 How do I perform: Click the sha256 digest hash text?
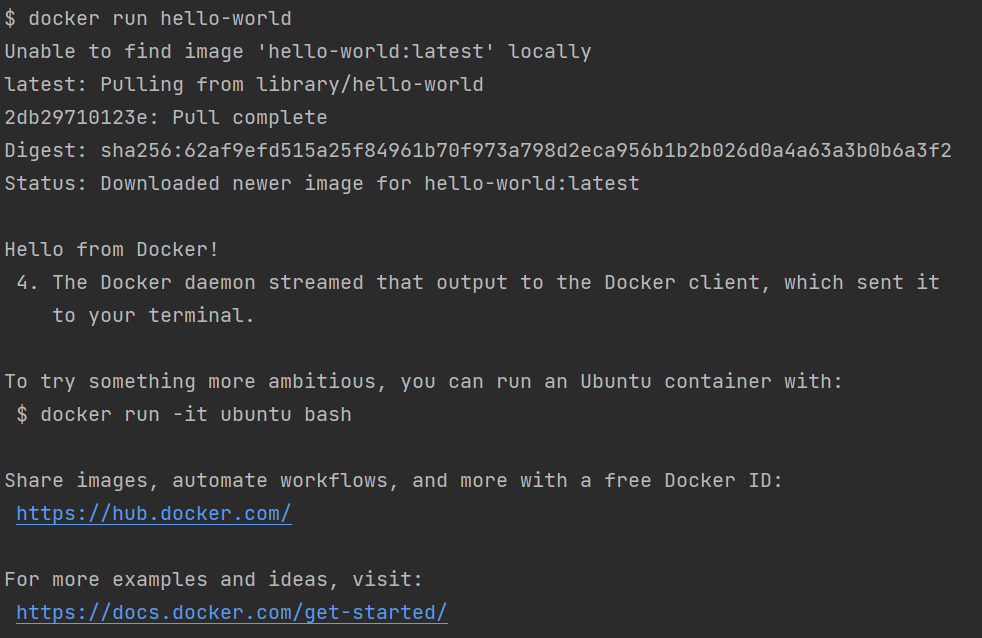point(526,151)
